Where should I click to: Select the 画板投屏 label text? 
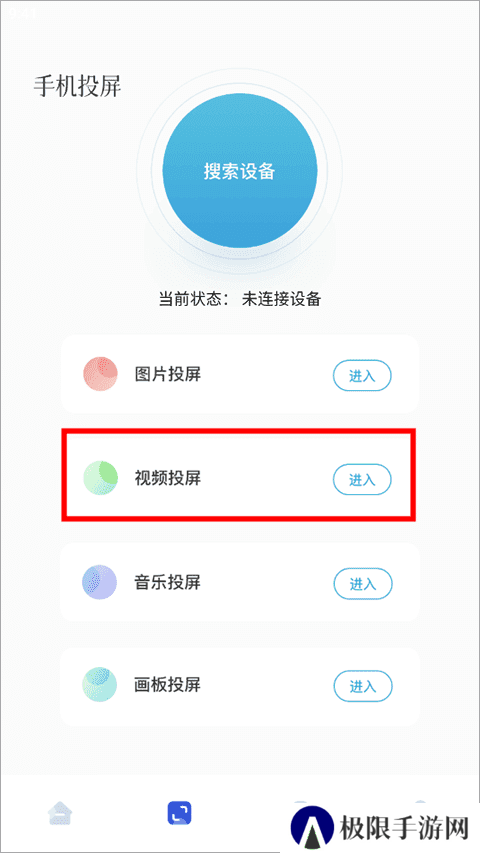(168, 684)
